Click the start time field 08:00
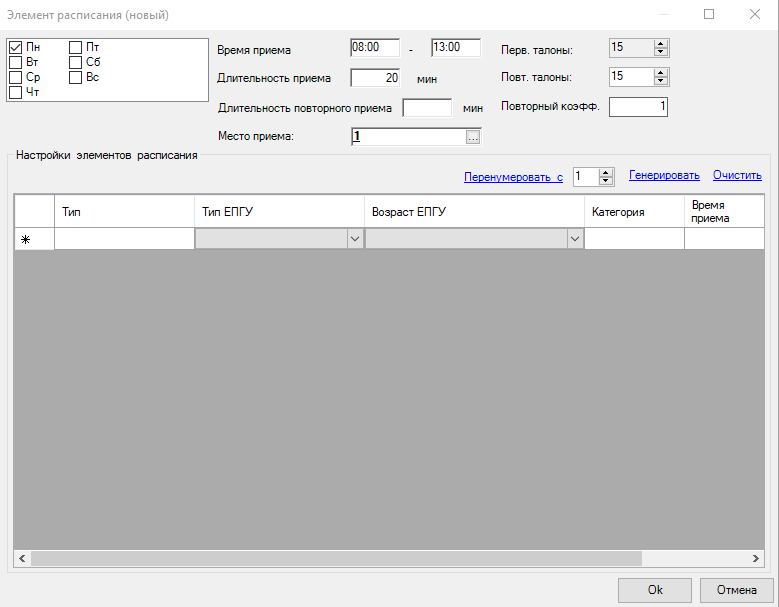Screen dimensions: 779x607 pos(375,48)
